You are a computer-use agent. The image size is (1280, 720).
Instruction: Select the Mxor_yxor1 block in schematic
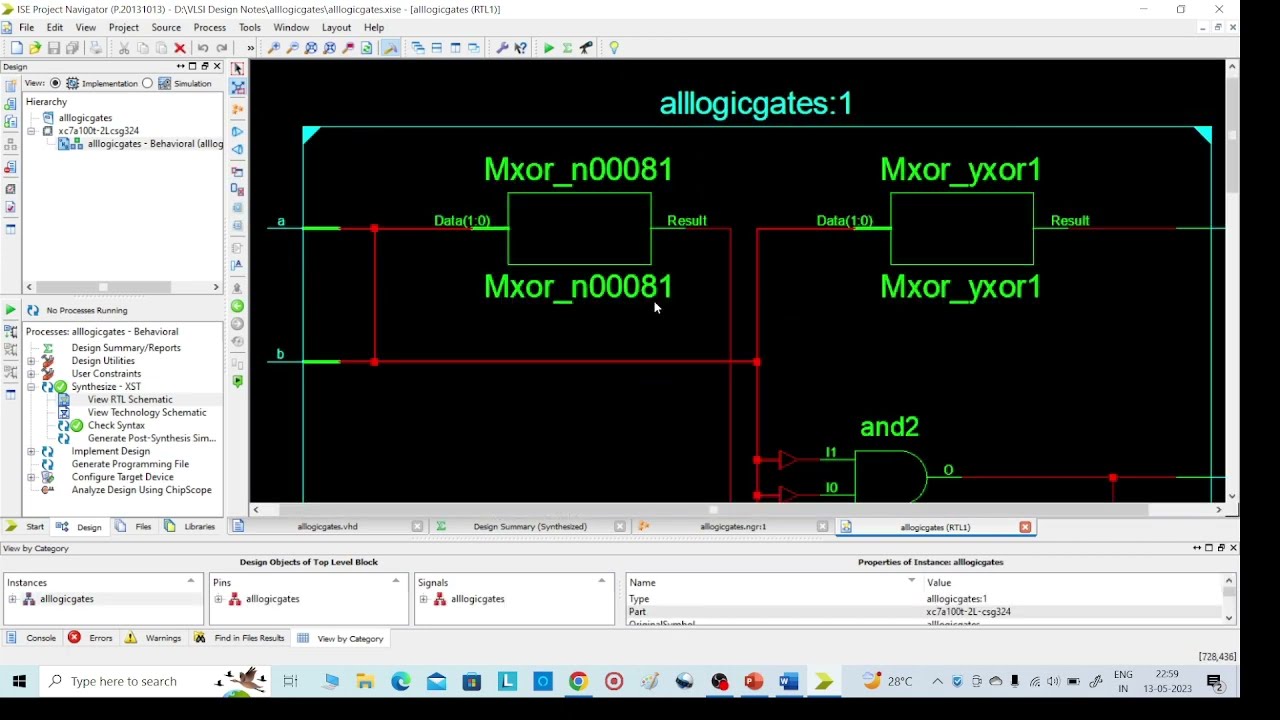tap(962, 229)
